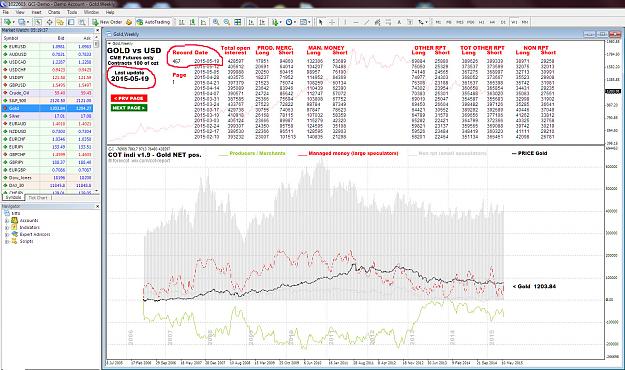Toggle the MN timeframe button
The image size is (625, 370).
point(525,22)
